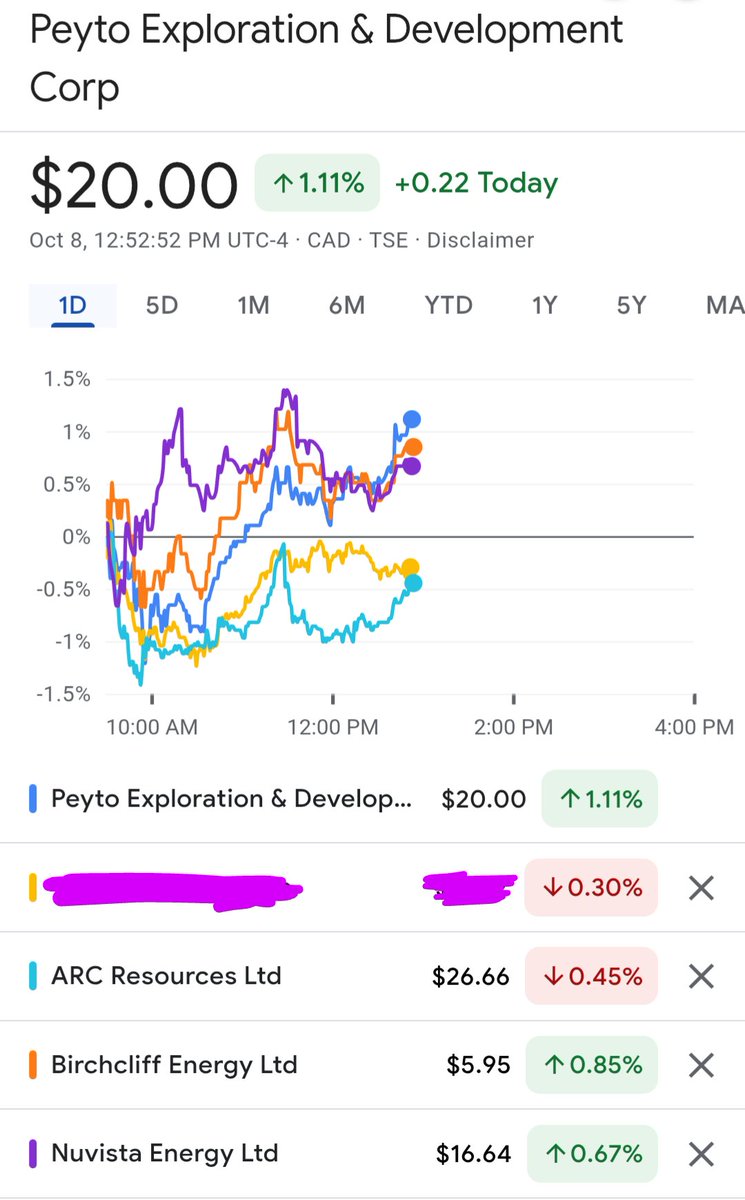Click the blue Peyto endpoint dot on chart
745x1200 pixels.
coord(412,420)
